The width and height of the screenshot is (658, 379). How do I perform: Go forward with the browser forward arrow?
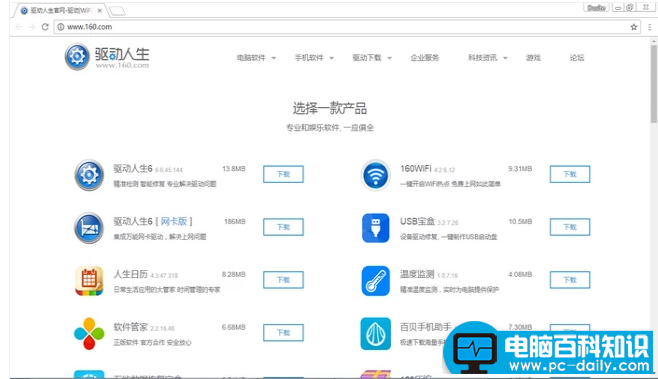point(31,27)
